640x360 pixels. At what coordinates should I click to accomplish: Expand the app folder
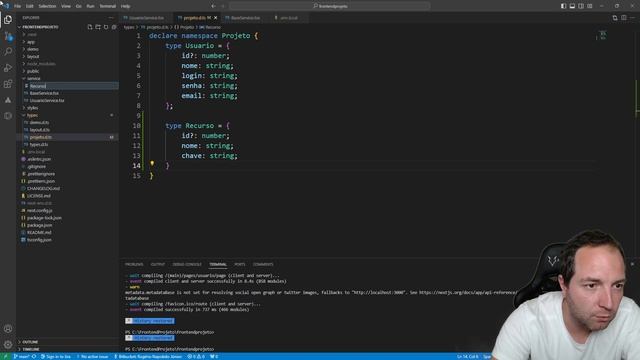click(x=31, y=42)
